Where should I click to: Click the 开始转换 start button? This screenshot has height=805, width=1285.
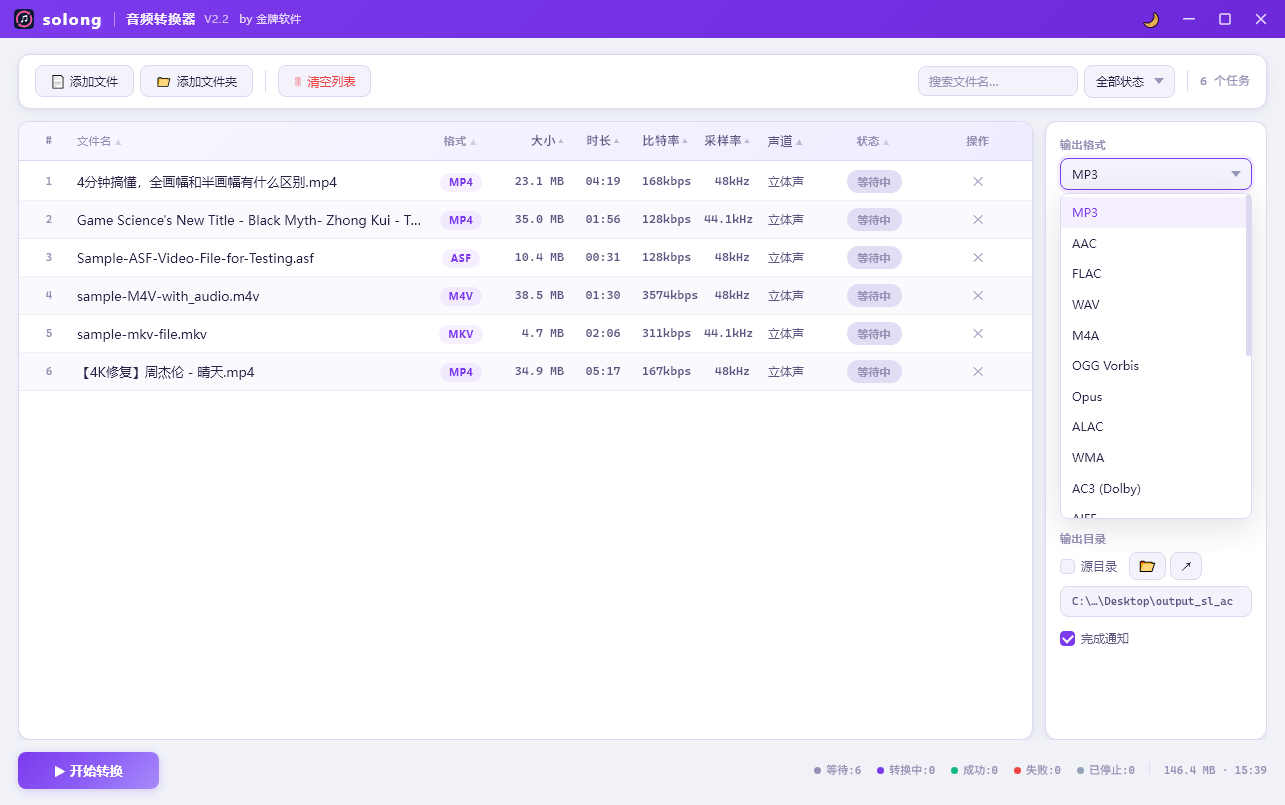coord(88,771)
